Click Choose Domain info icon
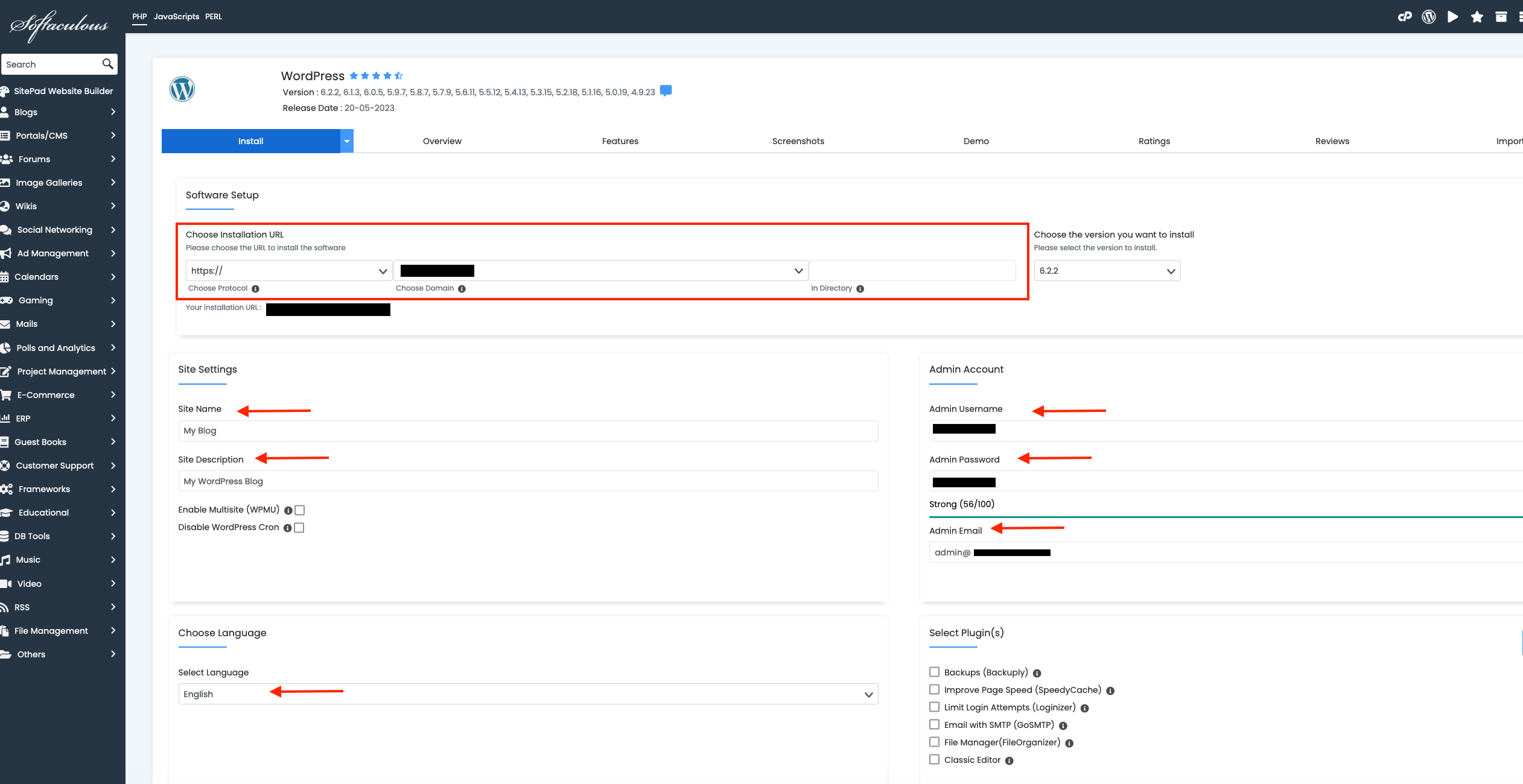 462,289
